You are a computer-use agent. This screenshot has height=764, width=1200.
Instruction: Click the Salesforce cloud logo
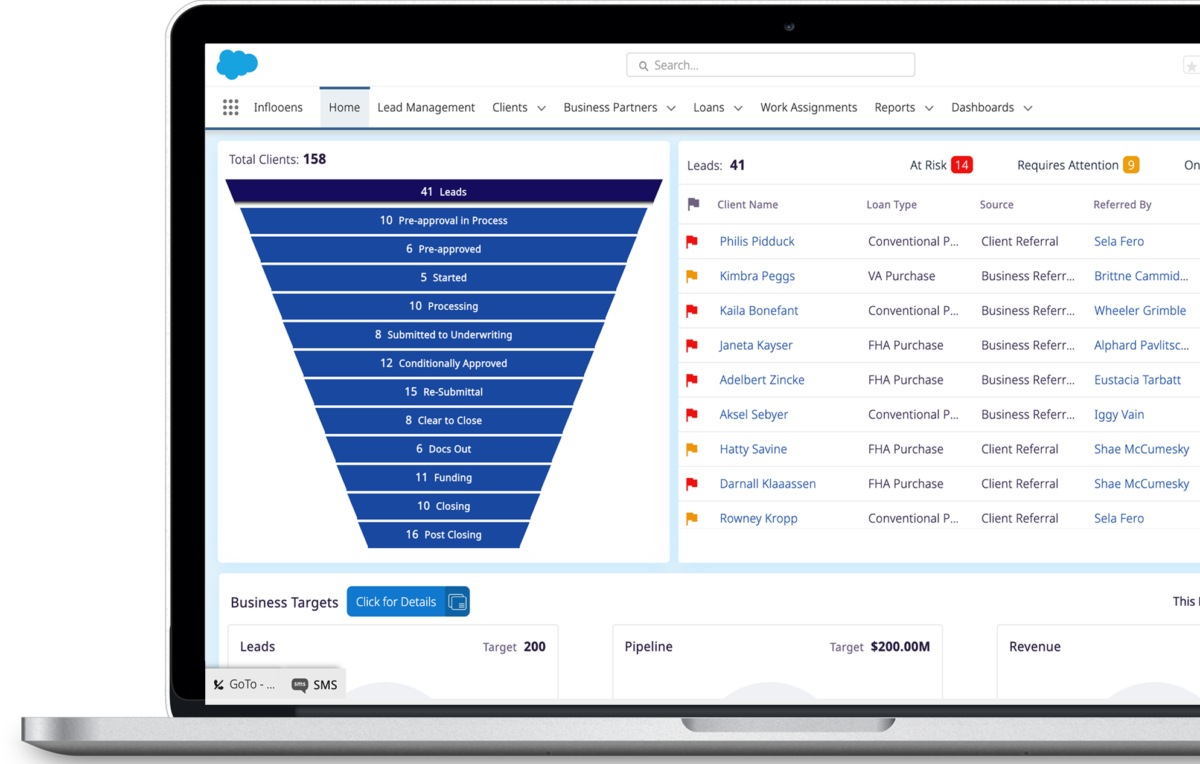pyautogui.click(x=236, y=63)
